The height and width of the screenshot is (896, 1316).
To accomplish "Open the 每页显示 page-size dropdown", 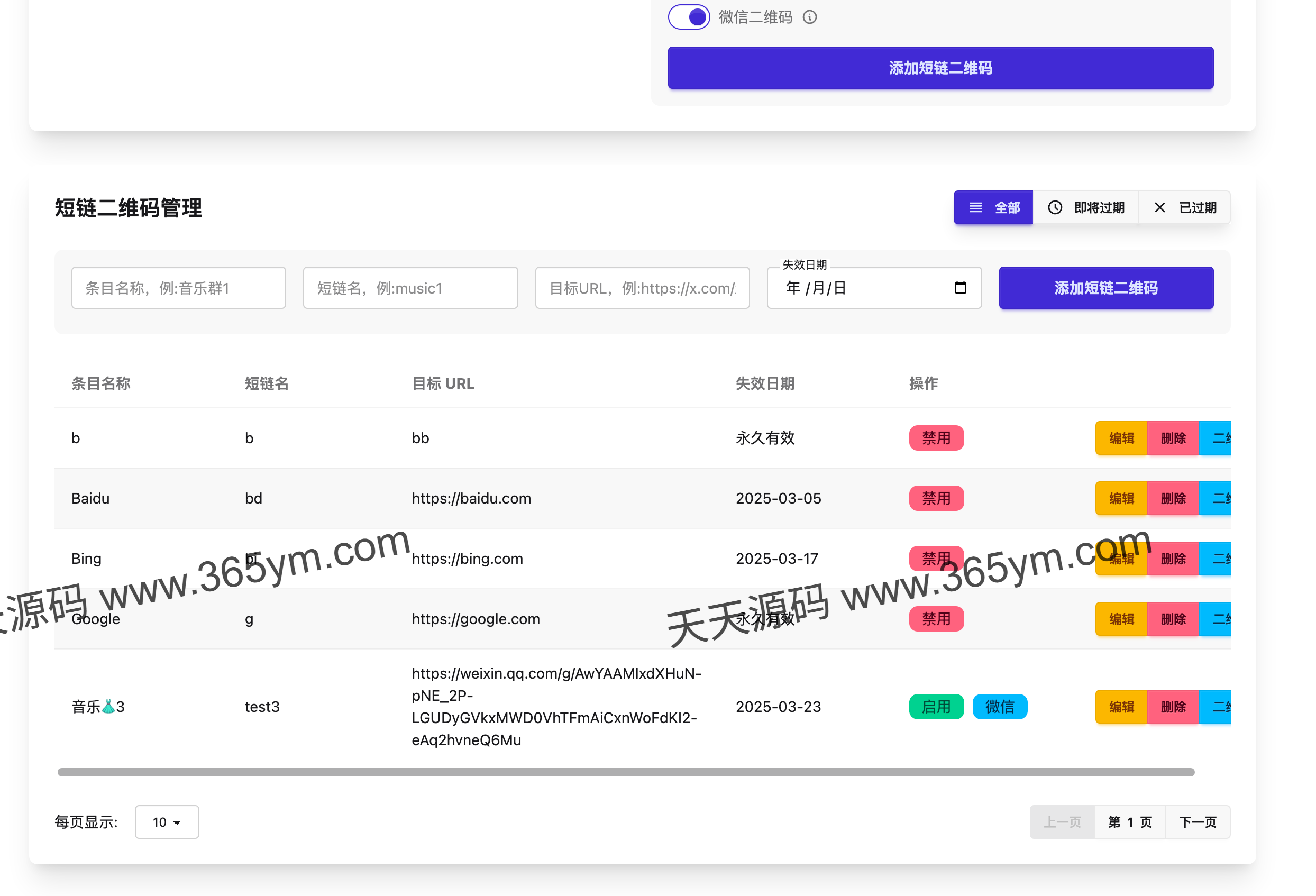I will tap(167, 822).
